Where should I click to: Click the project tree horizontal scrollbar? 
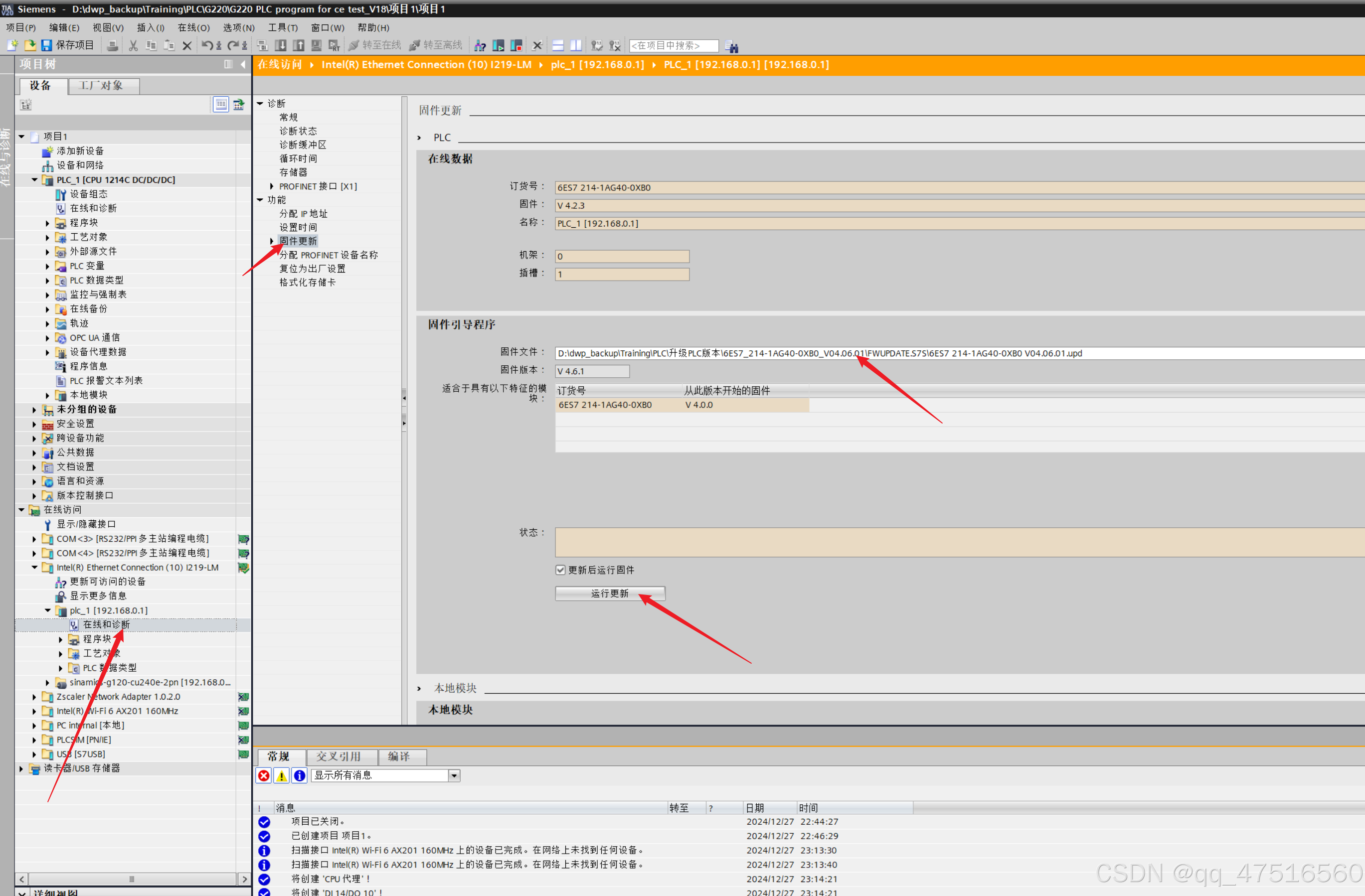tap(132, 879)
